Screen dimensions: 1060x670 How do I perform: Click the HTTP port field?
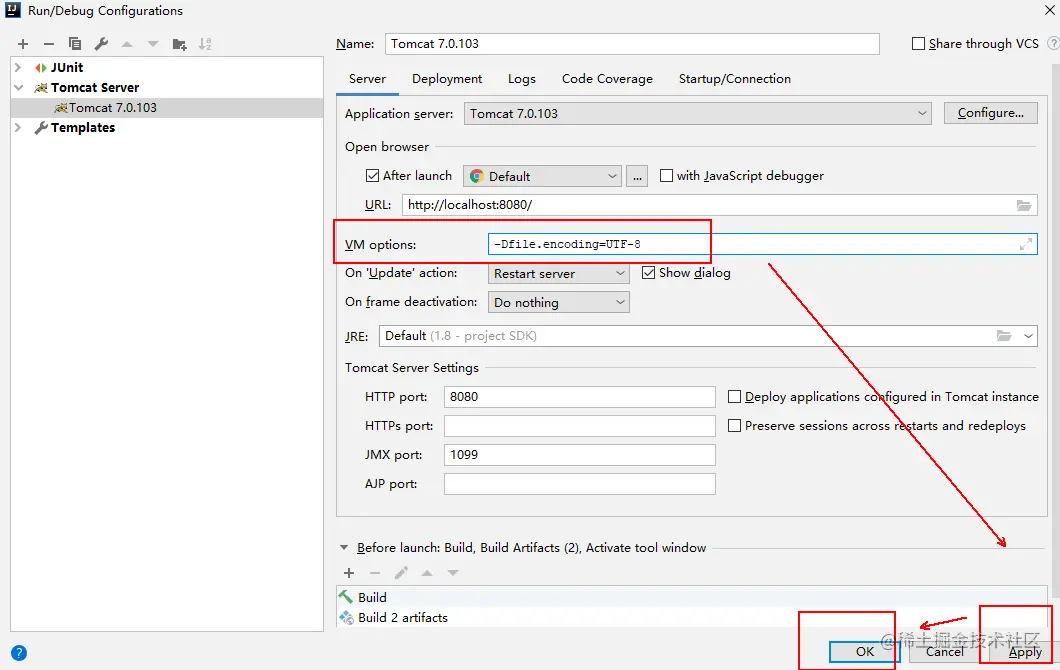tap(579, 397)
